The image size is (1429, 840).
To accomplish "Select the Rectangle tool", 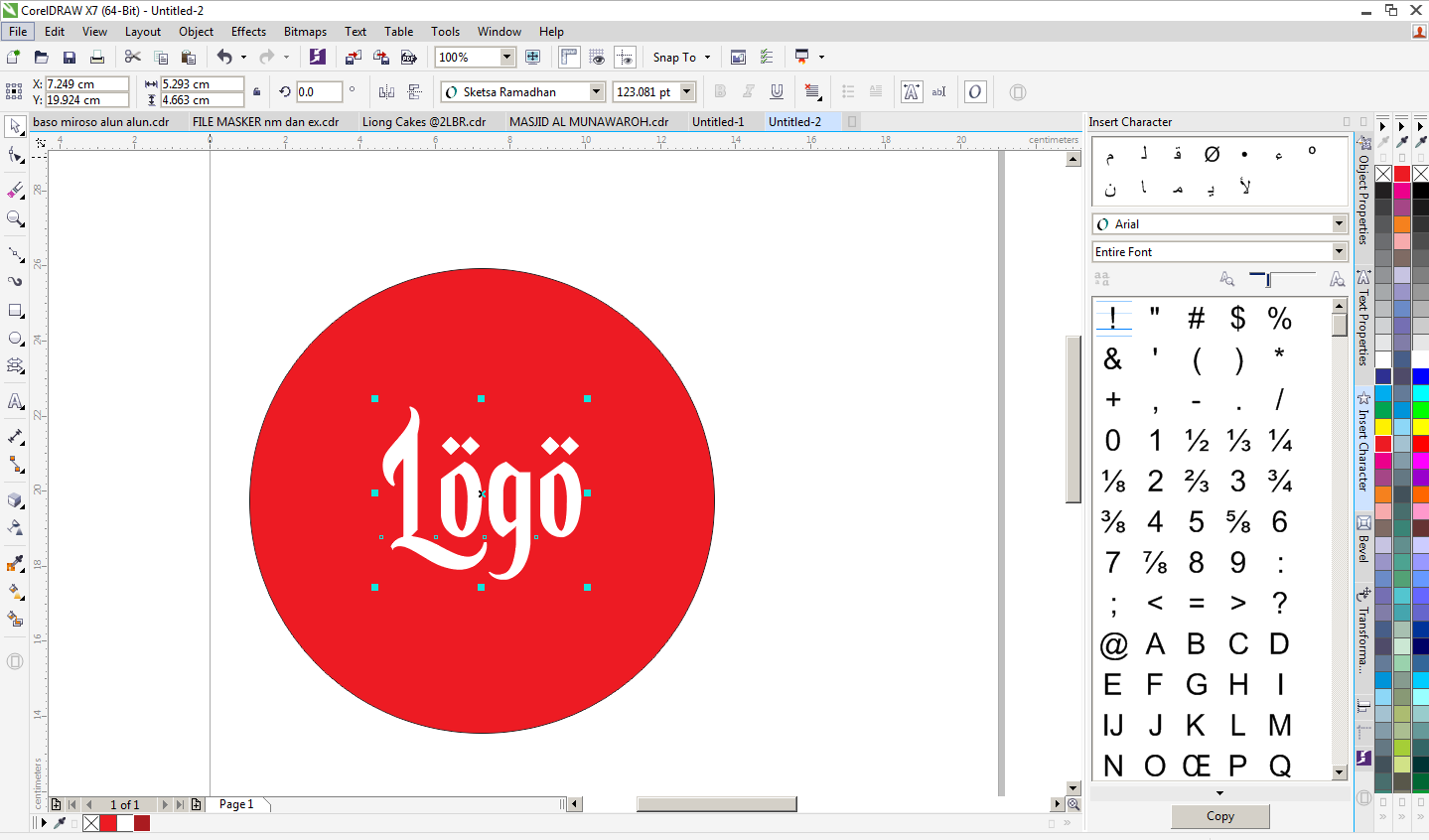I will click(16, 309).
